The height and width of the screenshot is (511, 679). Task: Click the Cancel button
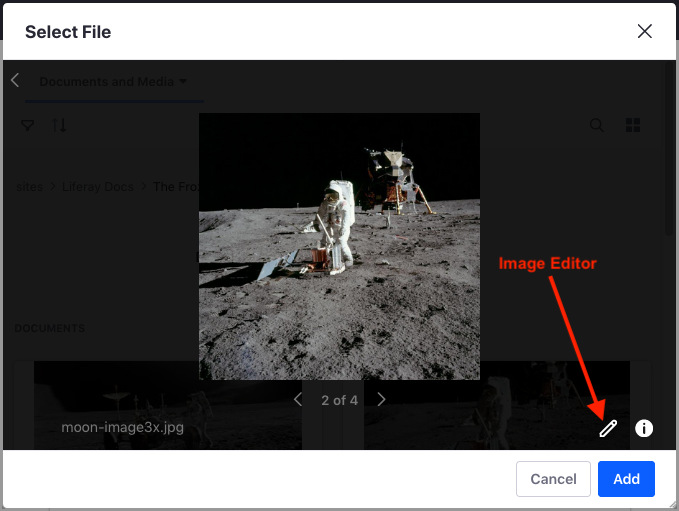click(x=553, y=479)
